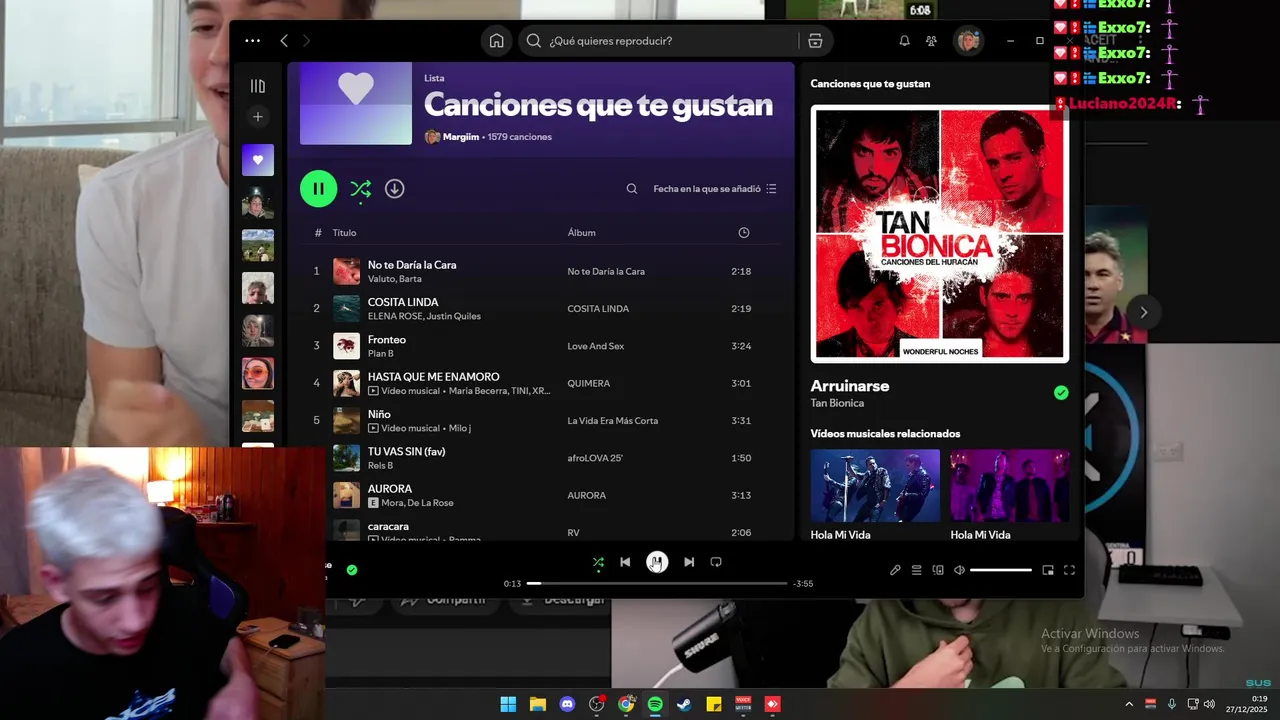This screenshot has width=1280, height=720.
Task: Click the next arrow on the background video
Action: pos(1143,312)
